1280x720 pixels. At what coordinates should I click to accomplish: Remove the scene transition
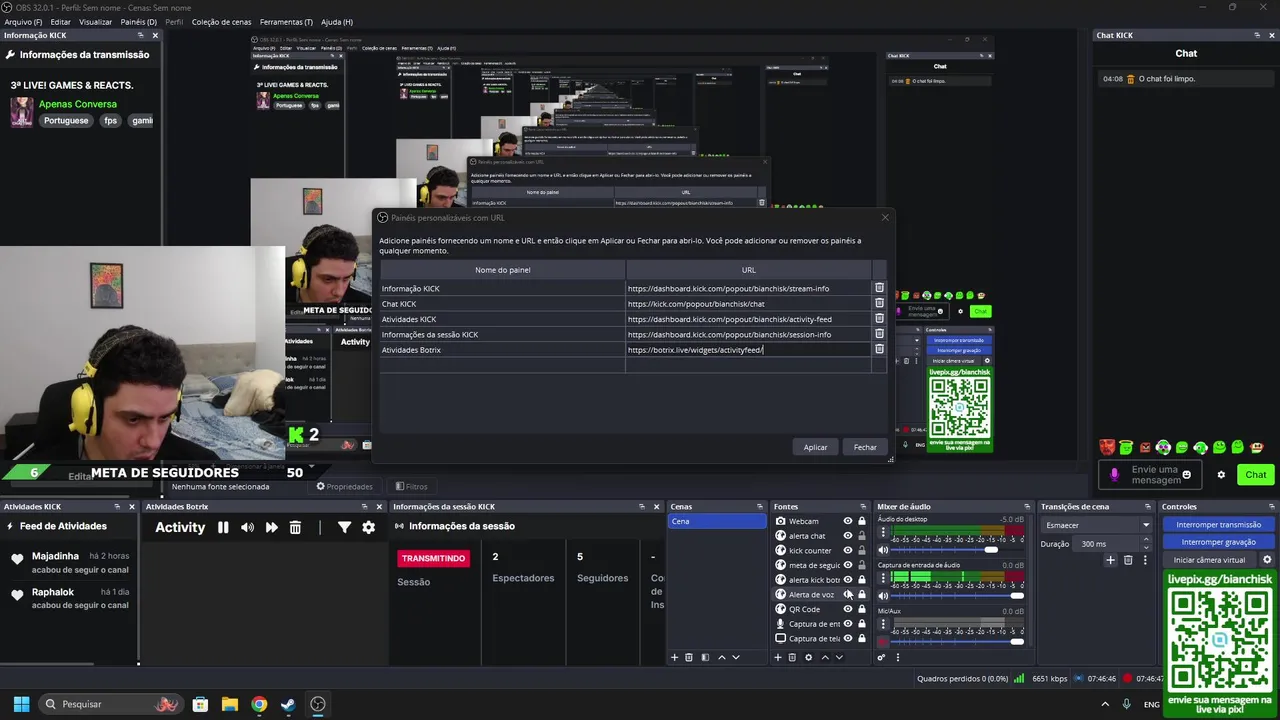[x=1128, y=560]
